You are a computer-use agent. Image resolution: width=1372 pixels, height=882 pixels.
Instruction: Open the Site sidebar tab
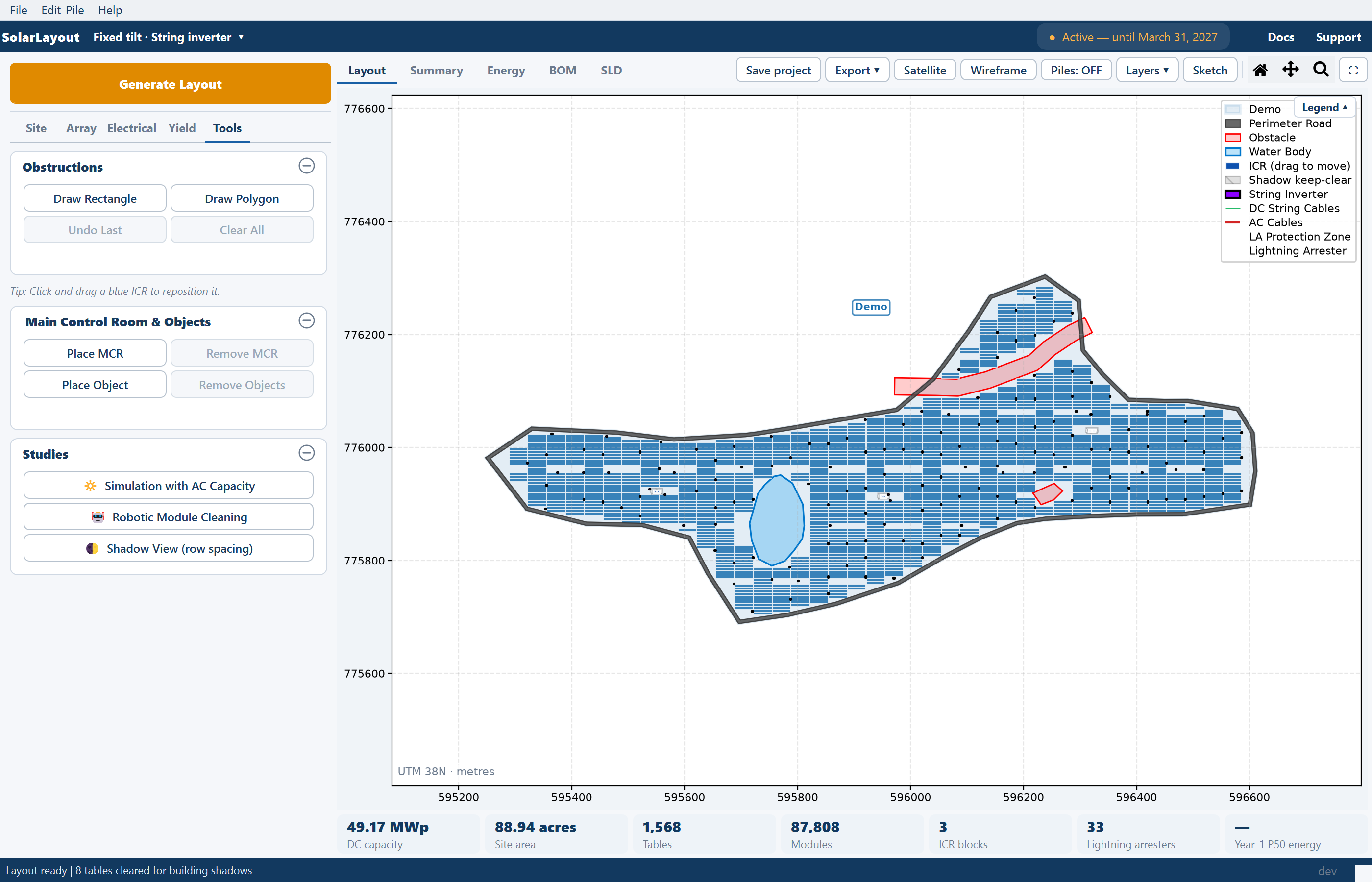click(36, 128)
